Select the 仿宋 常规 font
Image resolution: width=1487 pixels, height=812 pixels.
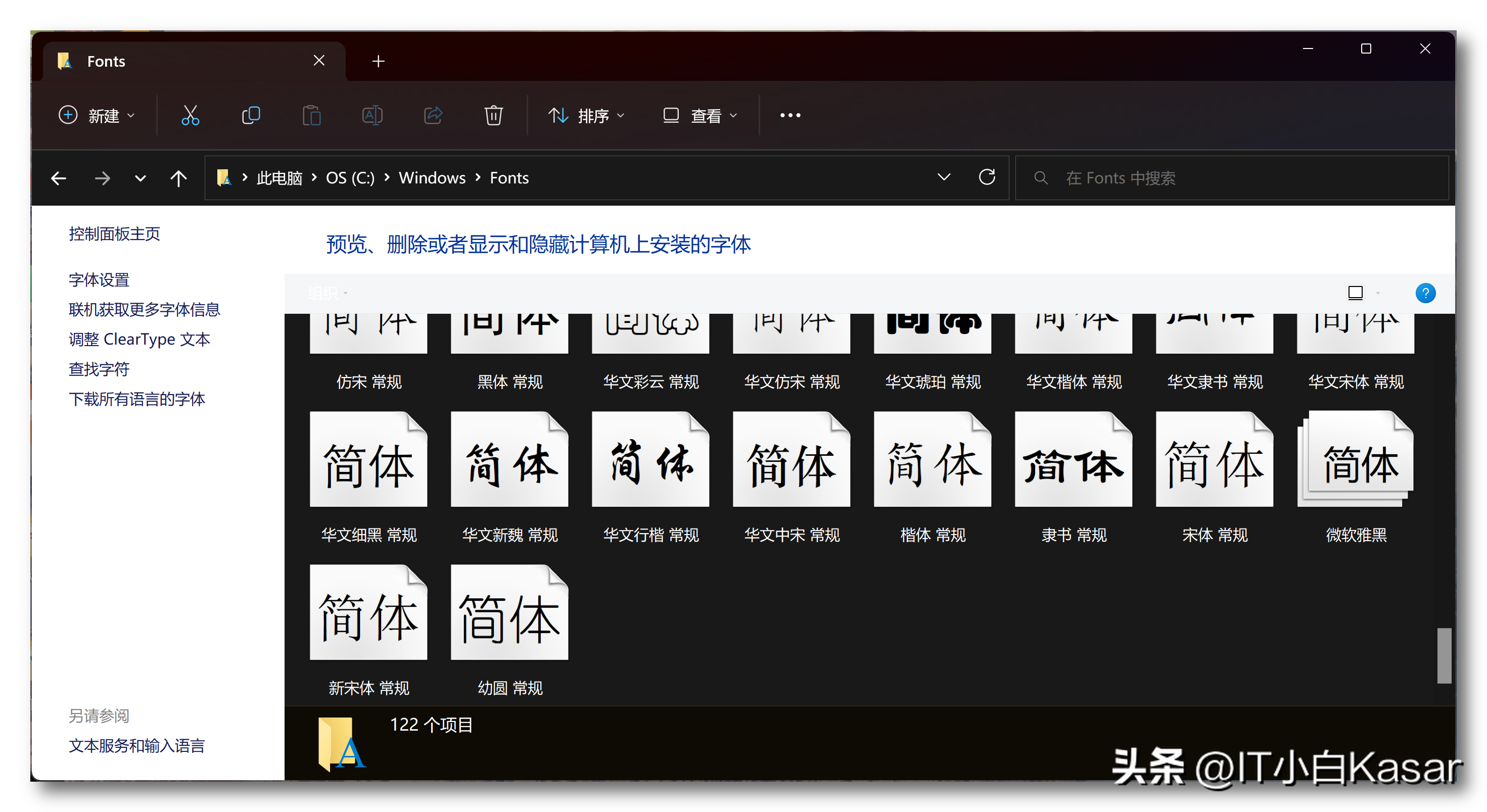[369, 353]
